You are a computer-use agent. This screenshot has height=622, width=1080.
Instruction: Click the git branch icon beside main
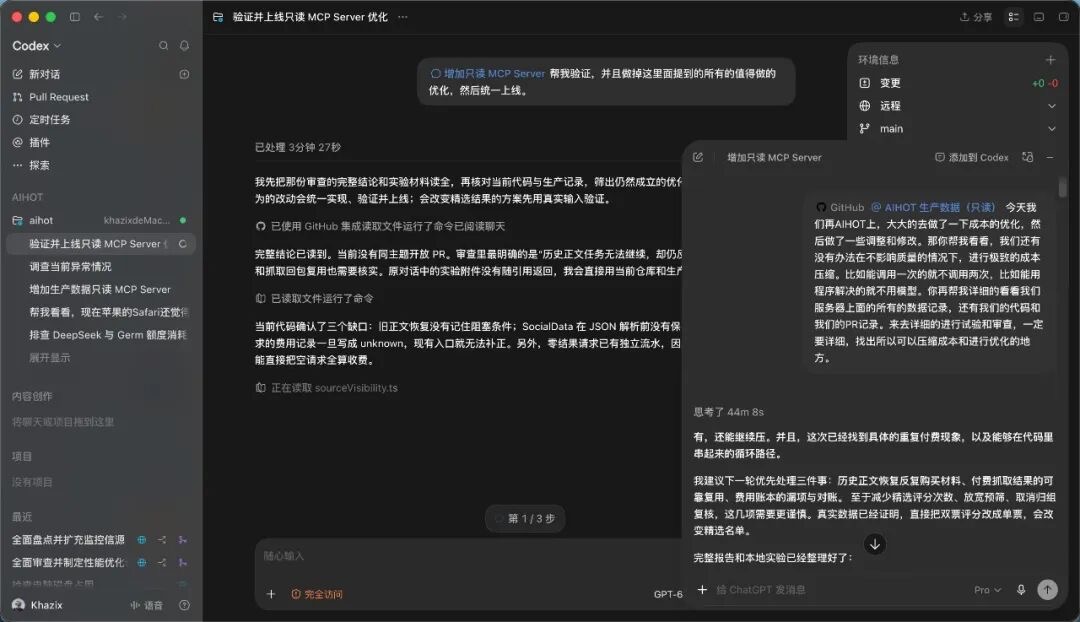[x=864, y=128]
